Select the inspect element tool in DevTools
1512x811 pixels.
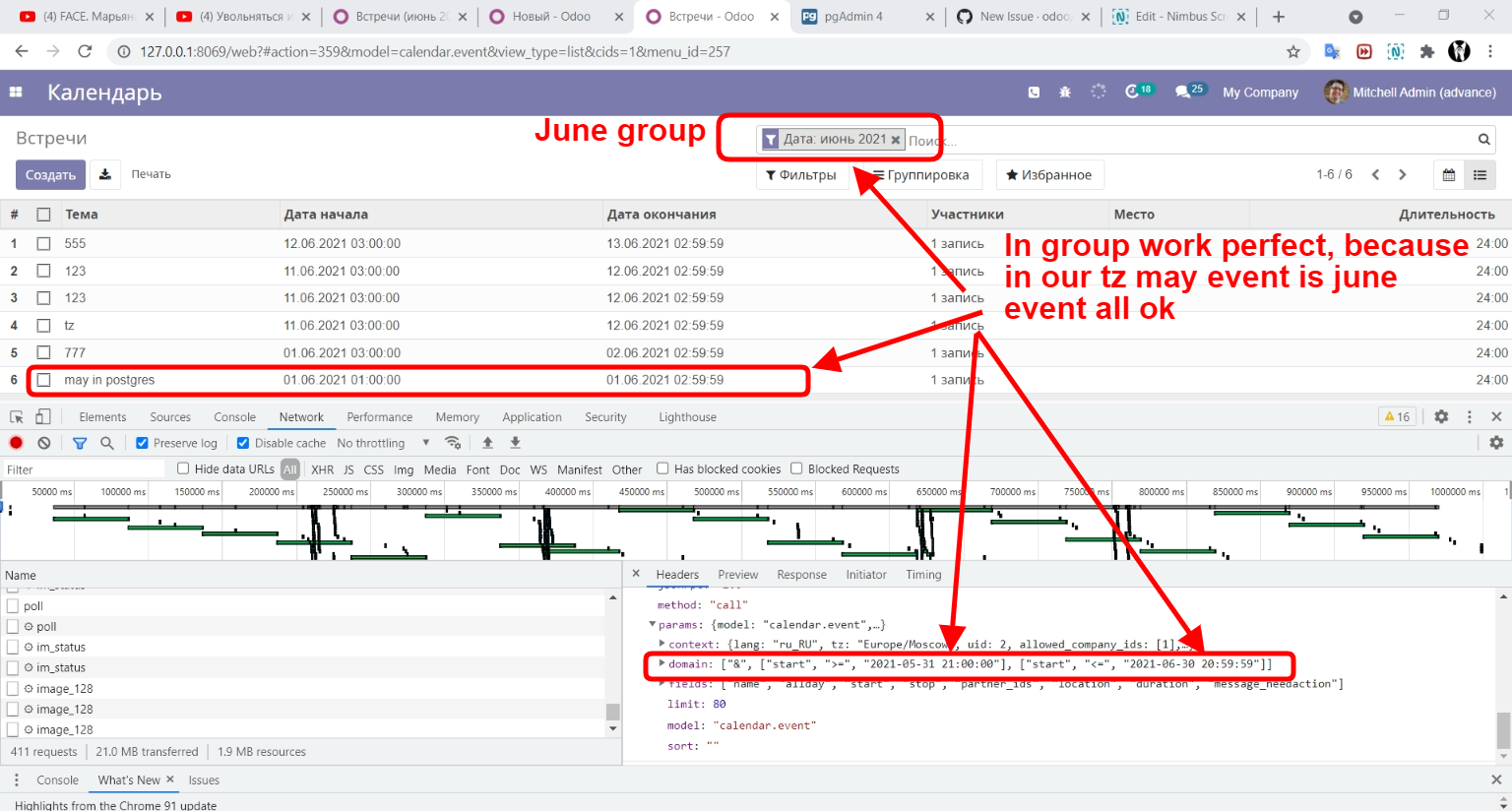(x=16, y=416)
